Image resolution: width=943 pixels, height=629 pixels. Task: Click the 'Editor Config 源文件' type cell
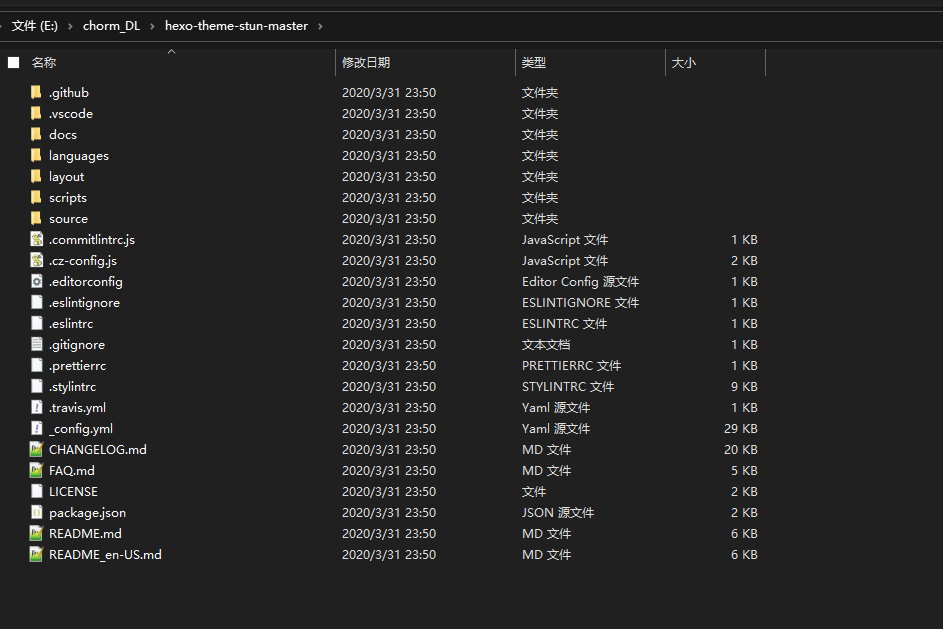[580, 282]
